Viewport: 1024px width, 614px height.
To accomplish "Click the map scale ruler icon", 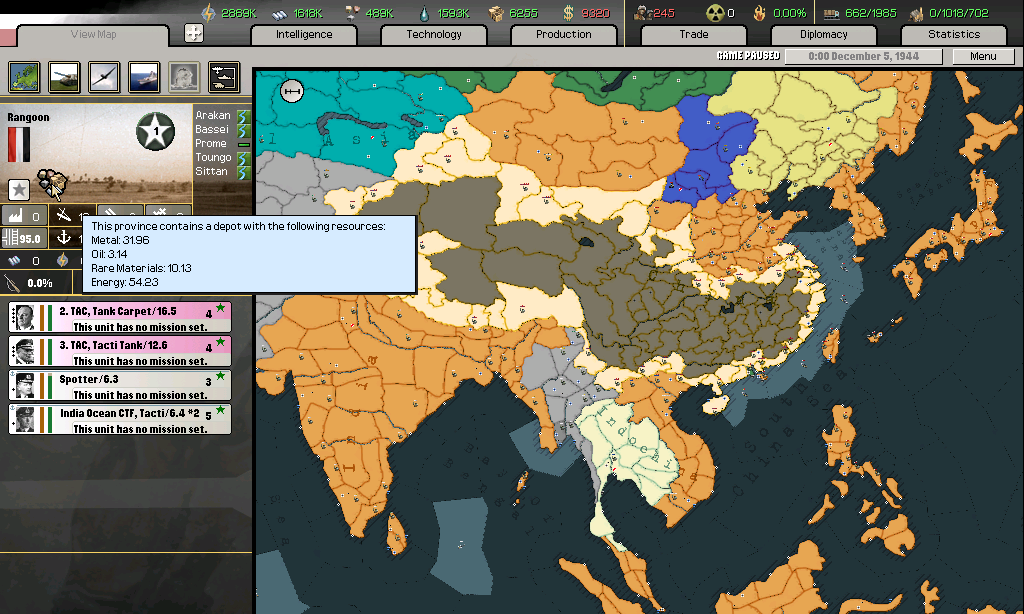I will 292,91.
